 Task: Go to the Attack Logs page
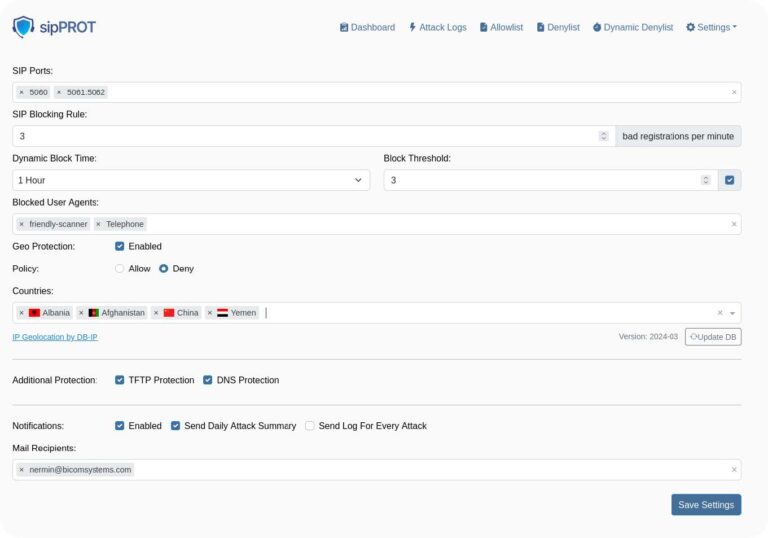tap(437, 27)
